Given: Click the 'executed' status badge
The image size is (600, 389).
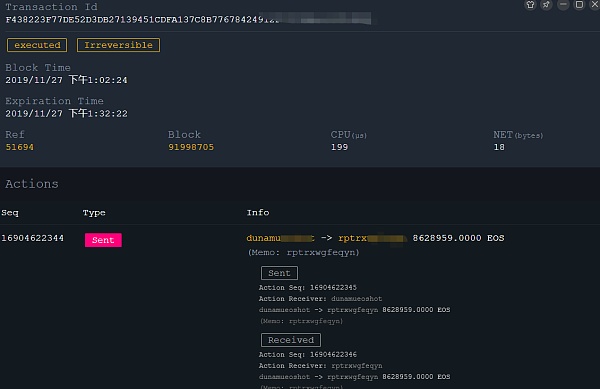Looking at the screenshot, I should click(x=37, y=45).
